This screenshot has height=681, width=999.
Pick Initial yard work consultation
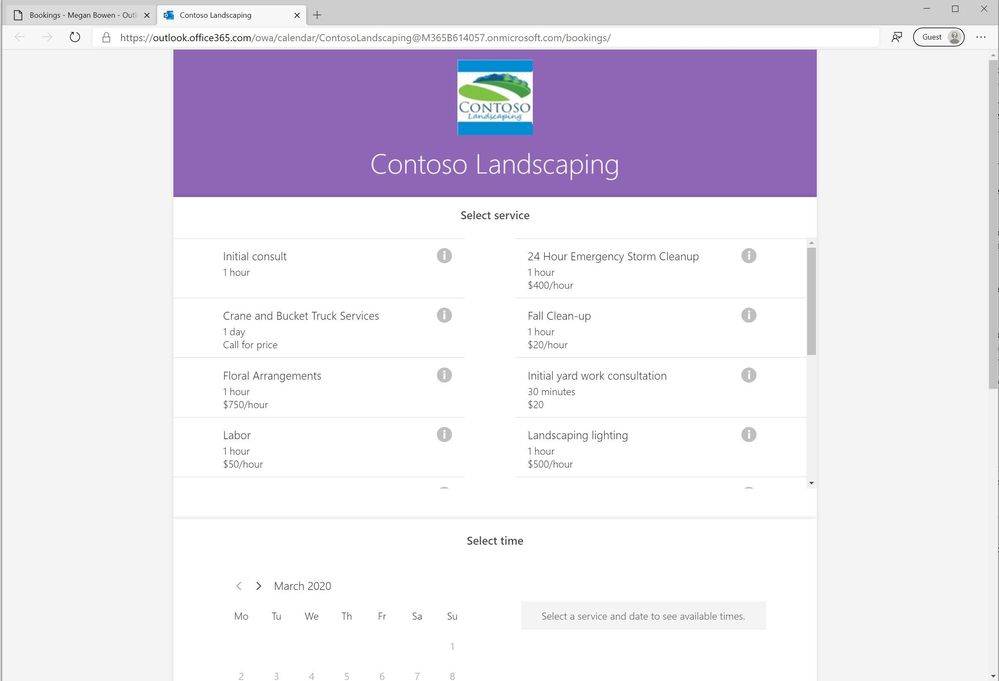[661, 387]
